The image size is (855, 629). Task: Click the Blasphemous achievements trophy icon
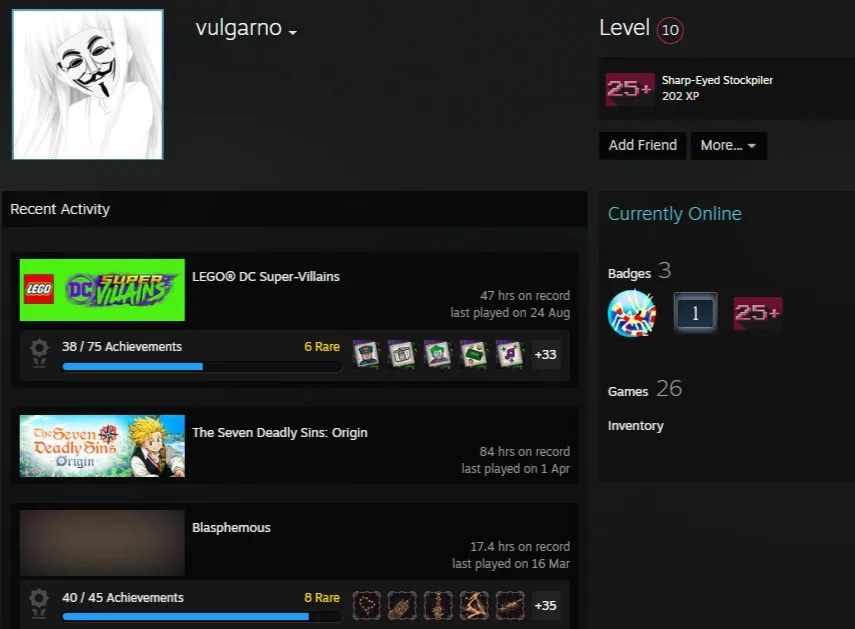[x=39, y=603]
